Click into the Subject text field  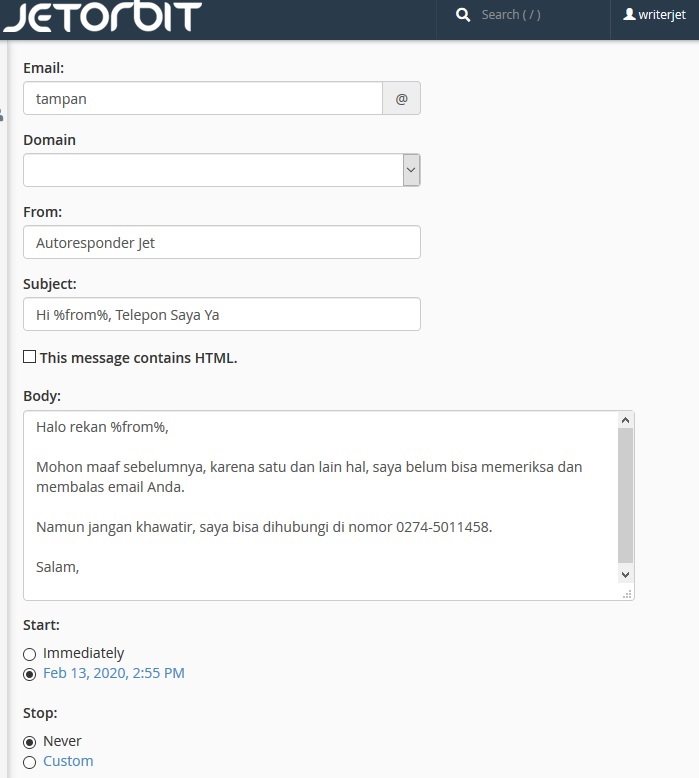(222, 314)
